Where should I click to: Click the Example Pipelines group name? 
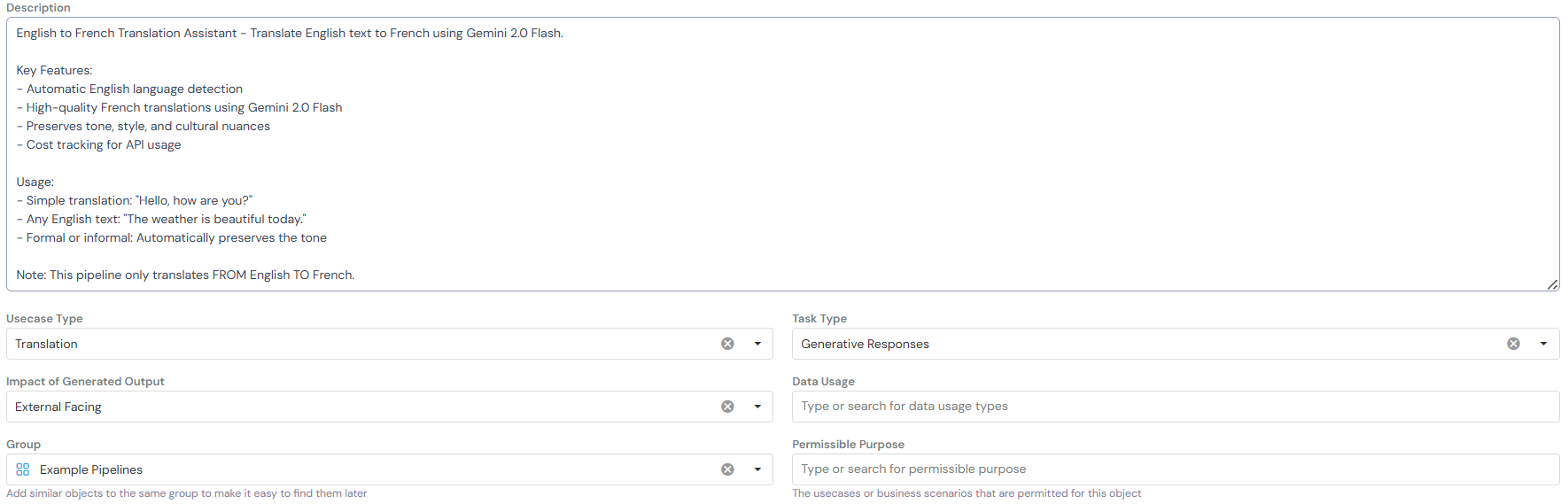[x=91, y=470]
